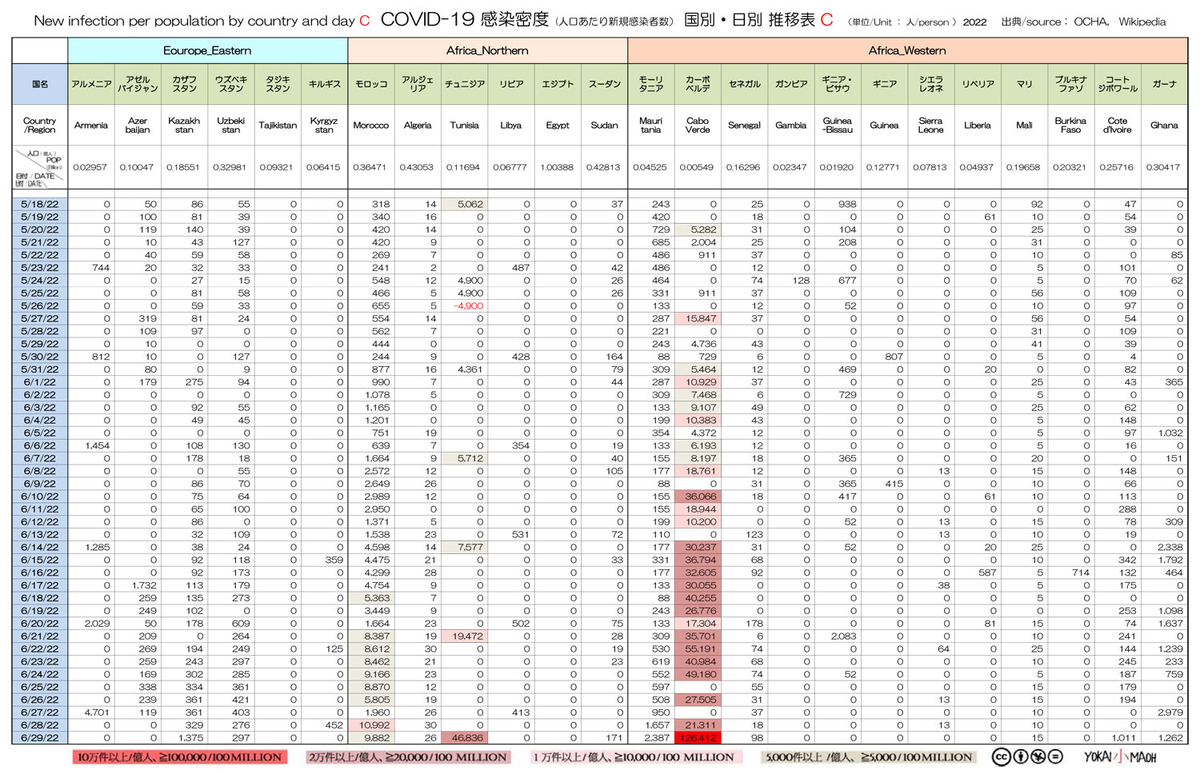The height and width of the screenshot is (774, 1200).
Task: Select the Morocco column header
Action: tap(371, 126)
